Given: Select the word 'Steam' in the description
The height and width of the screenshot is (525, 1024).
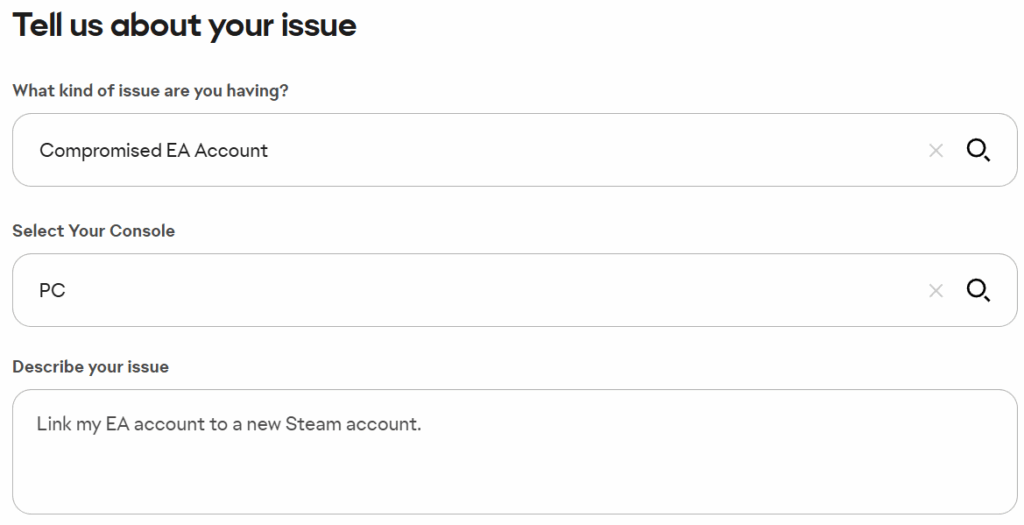Looking at the screenshot, I should coord(313,424).
